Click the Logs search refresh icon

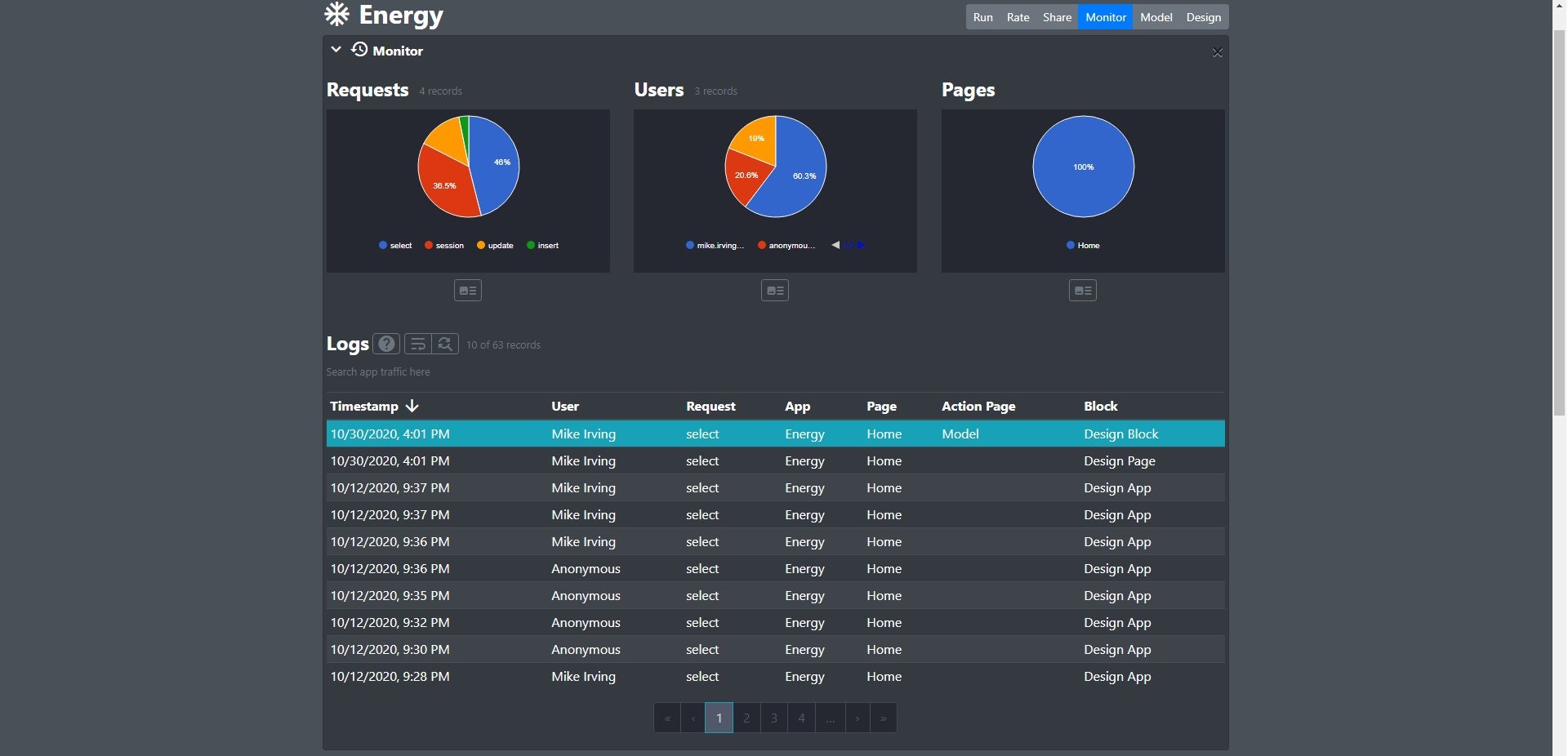[x=445, y=344]
